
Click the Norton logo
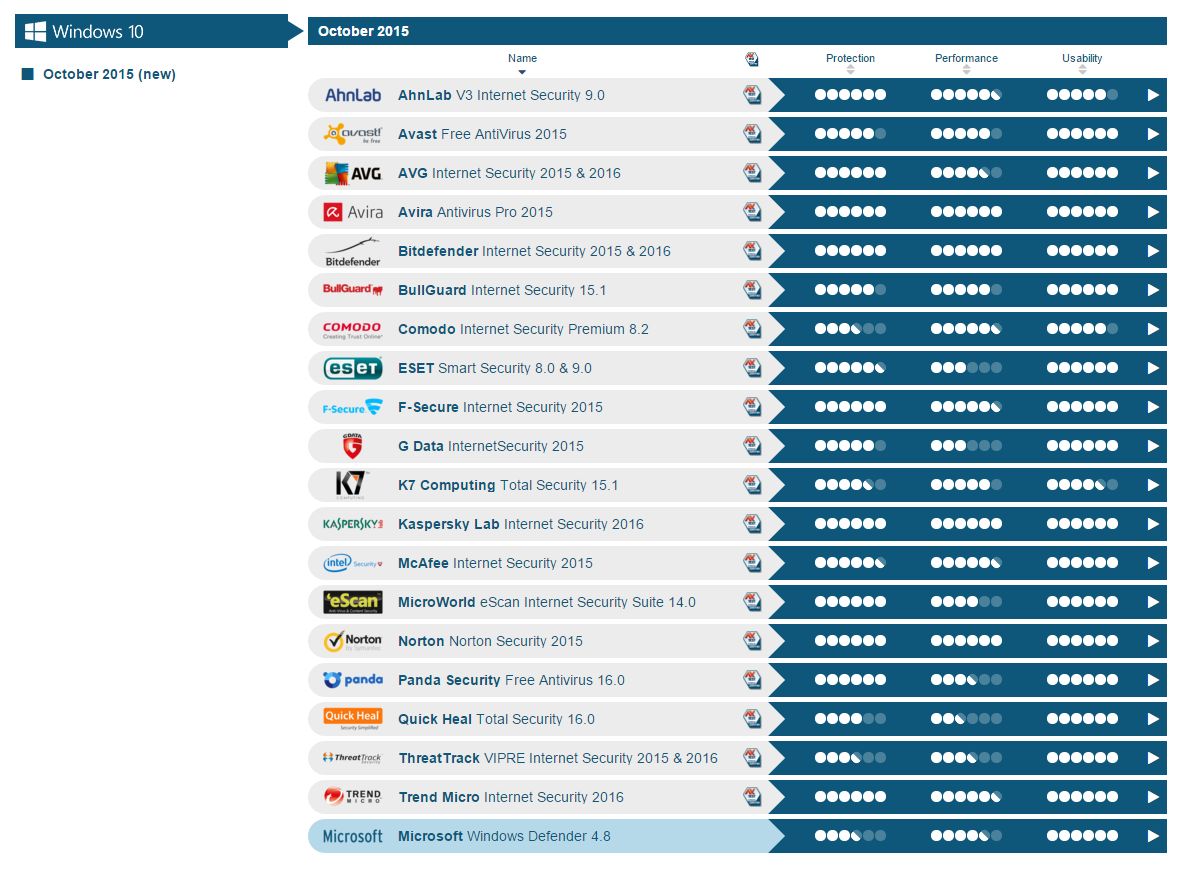(353, 641)
